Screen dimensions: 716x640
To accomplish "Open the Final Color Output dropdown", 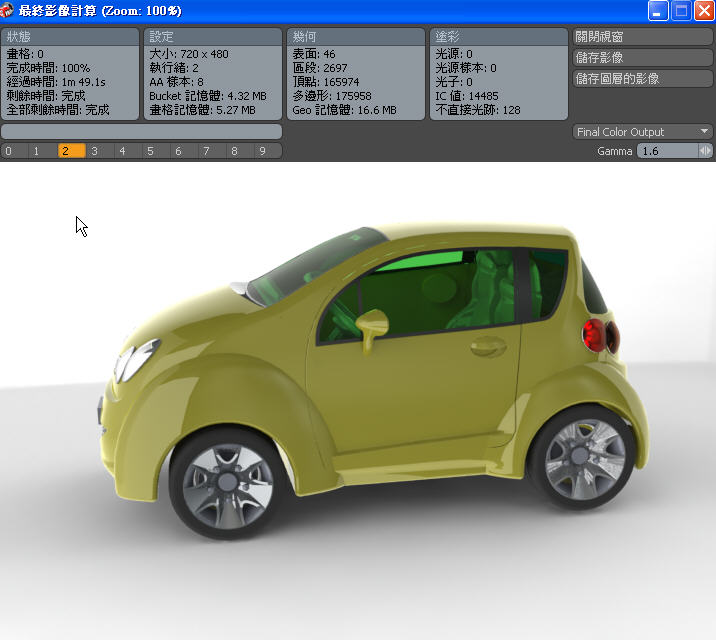I will (642, 132).
